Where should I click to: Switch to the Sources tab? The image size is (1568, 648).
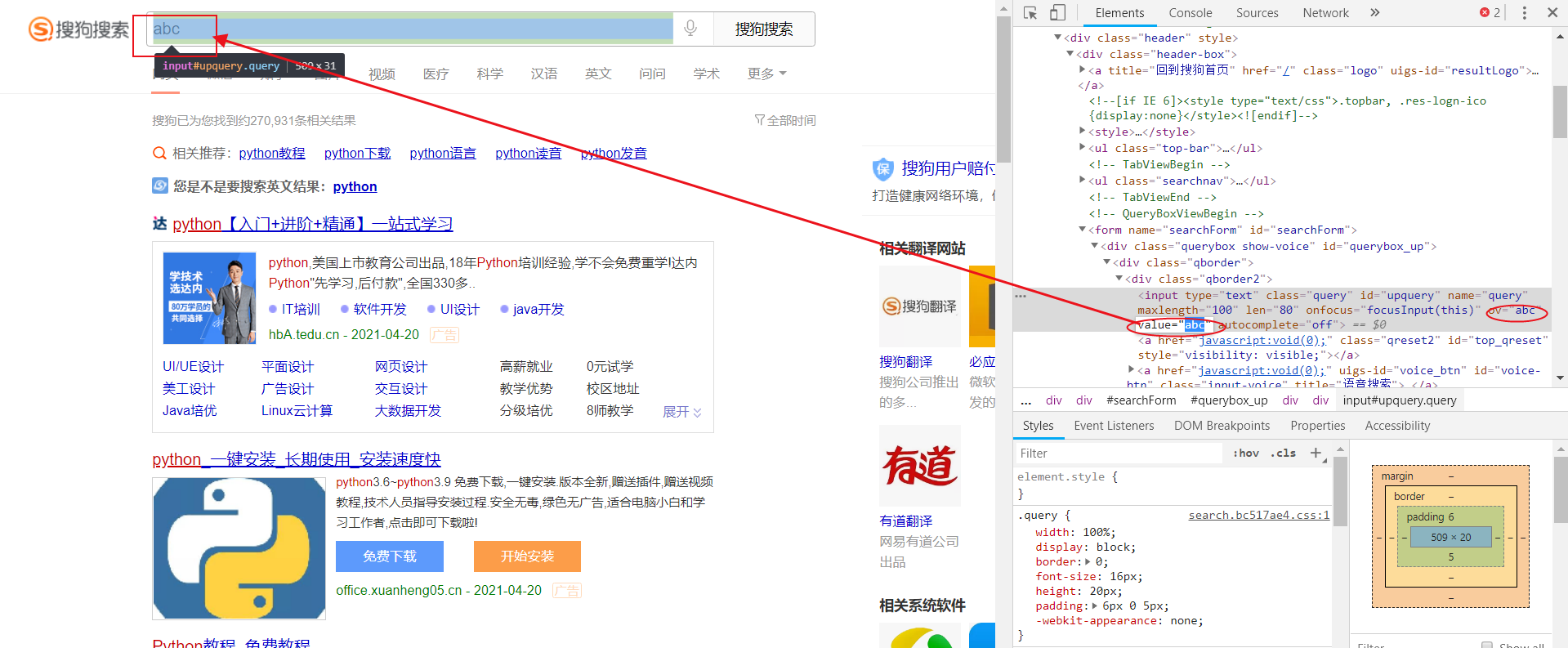1257,12
